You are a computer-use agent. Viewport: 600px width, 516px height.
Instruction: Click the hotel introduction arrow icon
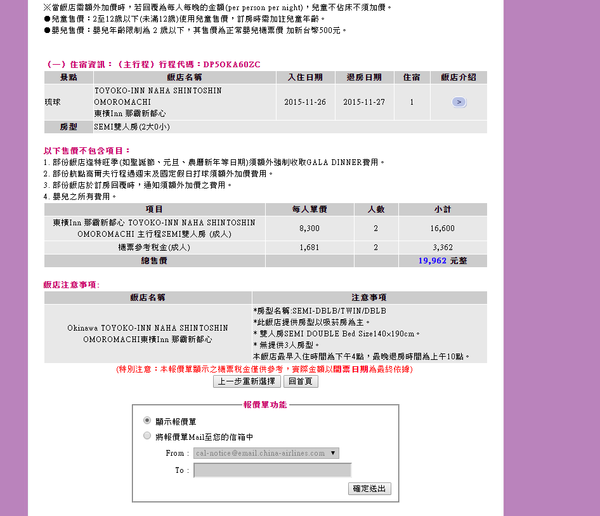[459, 102]
